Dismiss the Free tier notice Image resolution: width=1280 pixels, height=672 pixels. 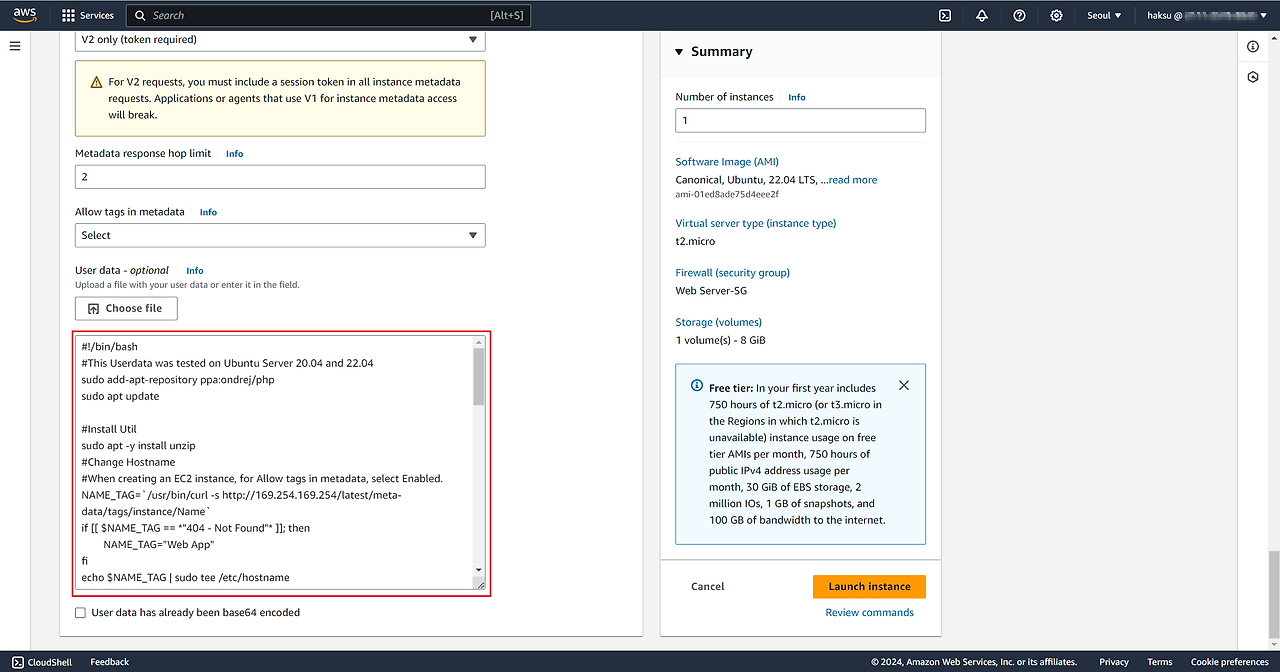[904, 385]
